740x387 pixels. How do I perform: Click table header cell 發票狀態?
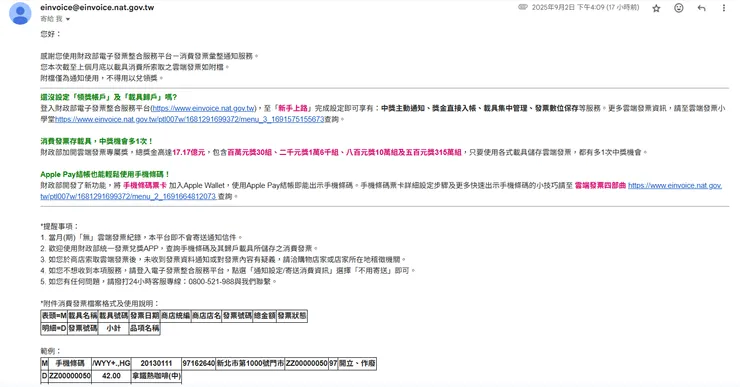pos(292,316)
